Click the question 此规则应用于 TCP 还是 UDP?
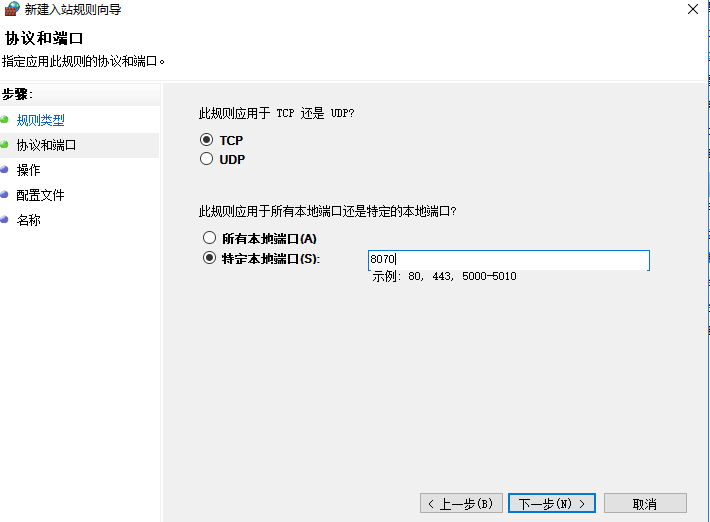Viewport: 710px width, 522px height. tap(277, 113)
